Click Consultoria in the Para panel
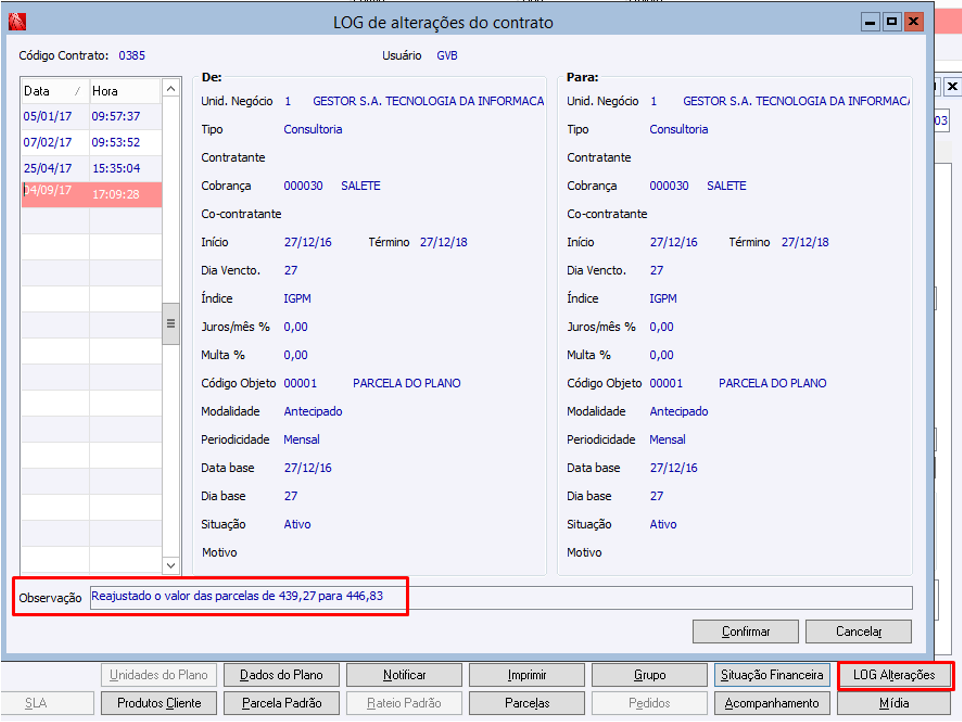Viewport: 962px width, 722px height. [x=679, y=129]
